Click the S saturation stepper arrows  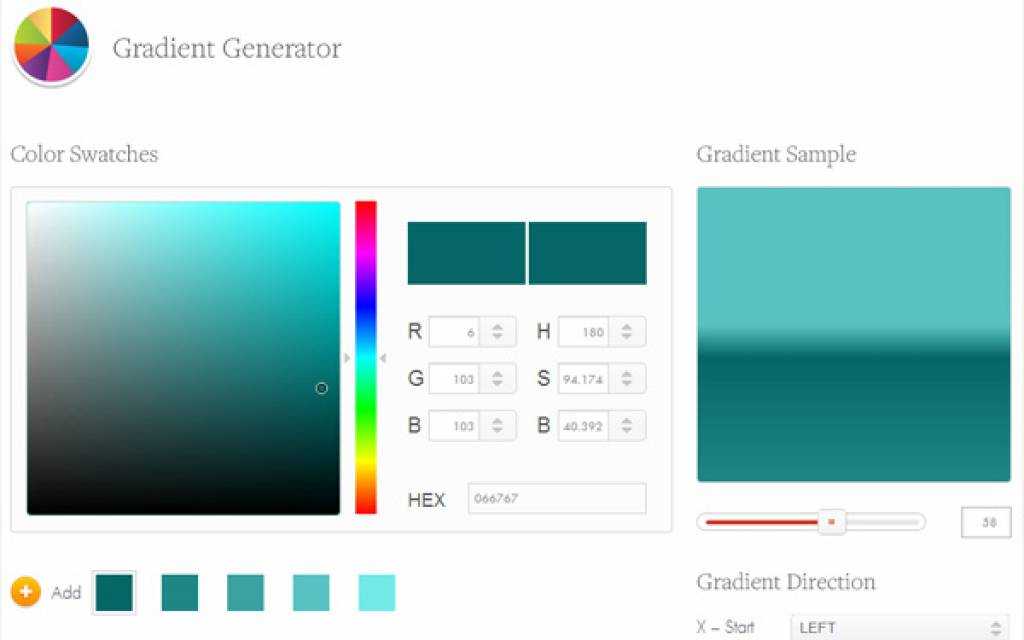coord(627,379)
